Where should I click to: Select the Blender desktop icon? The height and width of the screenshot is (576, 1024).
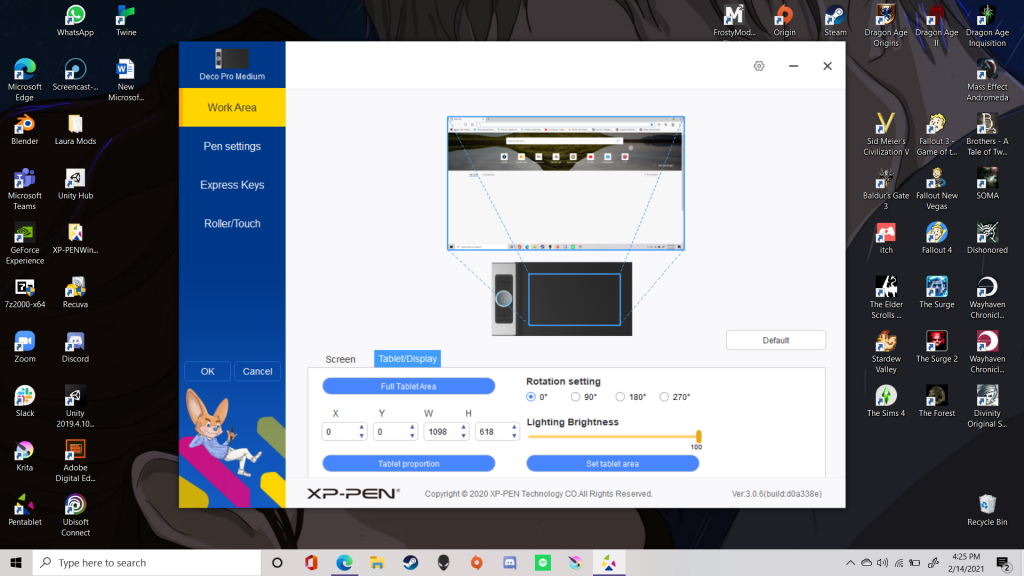25,129
